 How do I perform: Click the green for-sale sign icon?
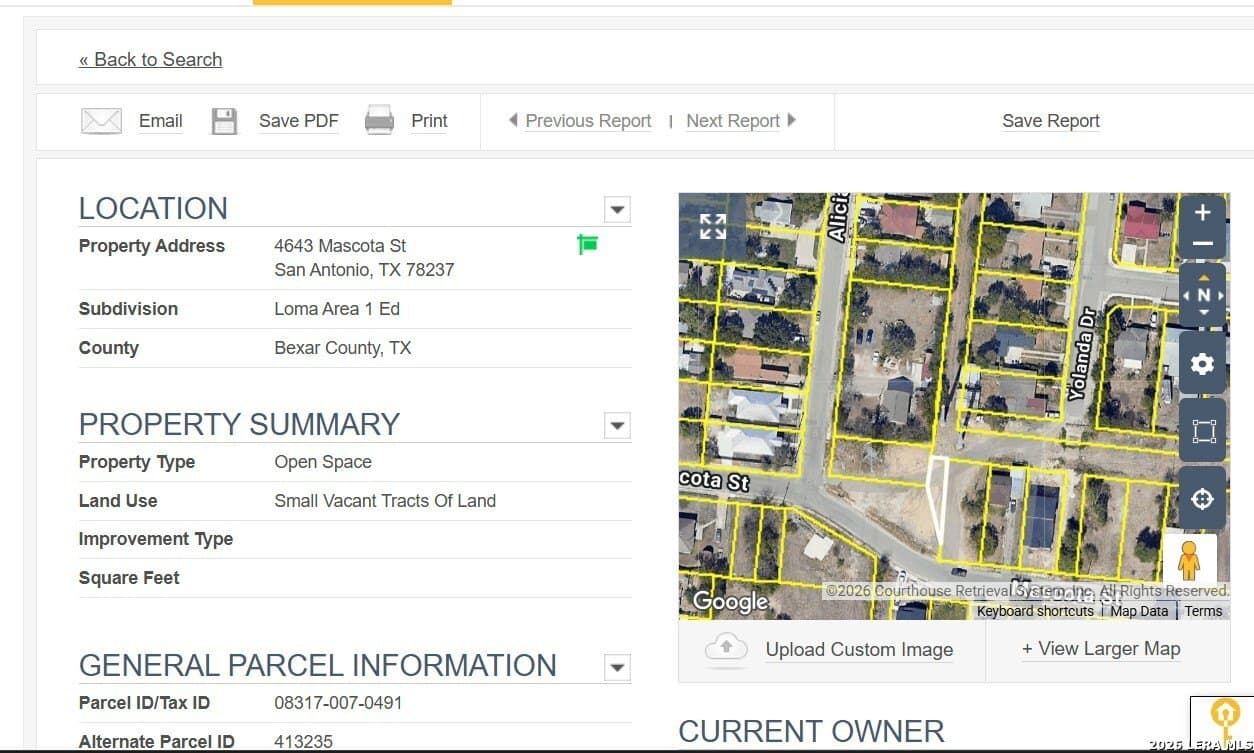(587, 243)
